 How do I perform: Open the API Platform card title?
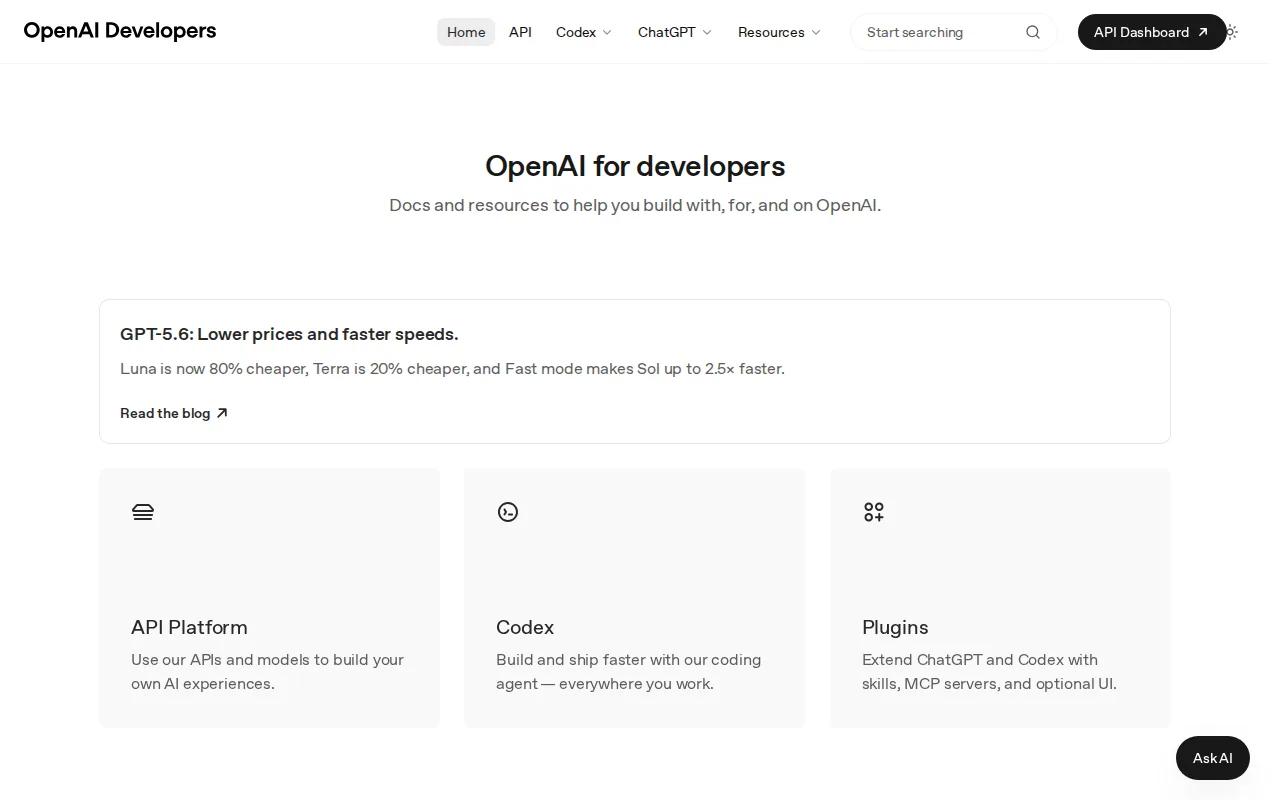coord(189,627)
